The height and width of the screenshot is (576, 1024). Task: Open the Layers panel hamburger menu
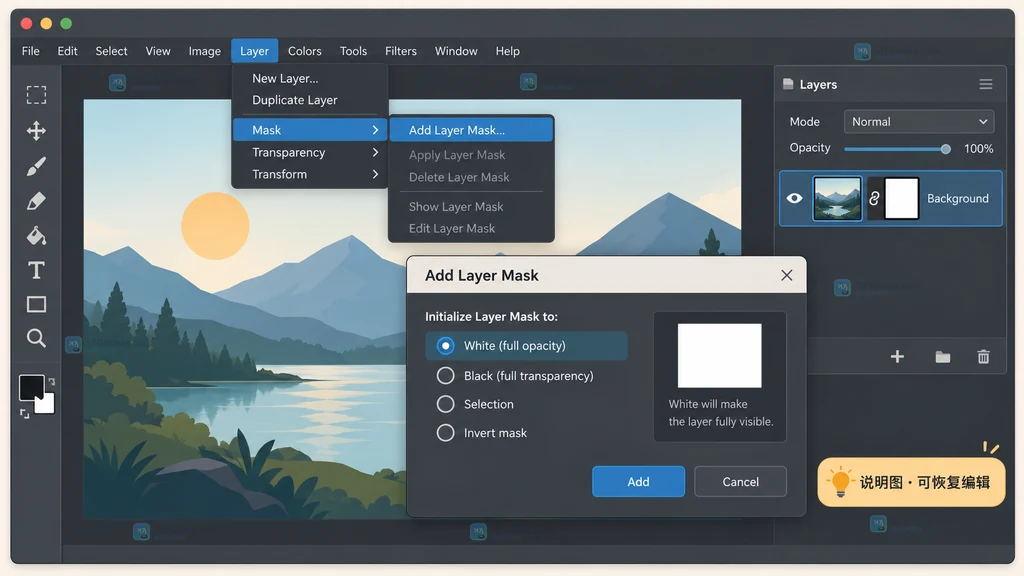point(986,84)
